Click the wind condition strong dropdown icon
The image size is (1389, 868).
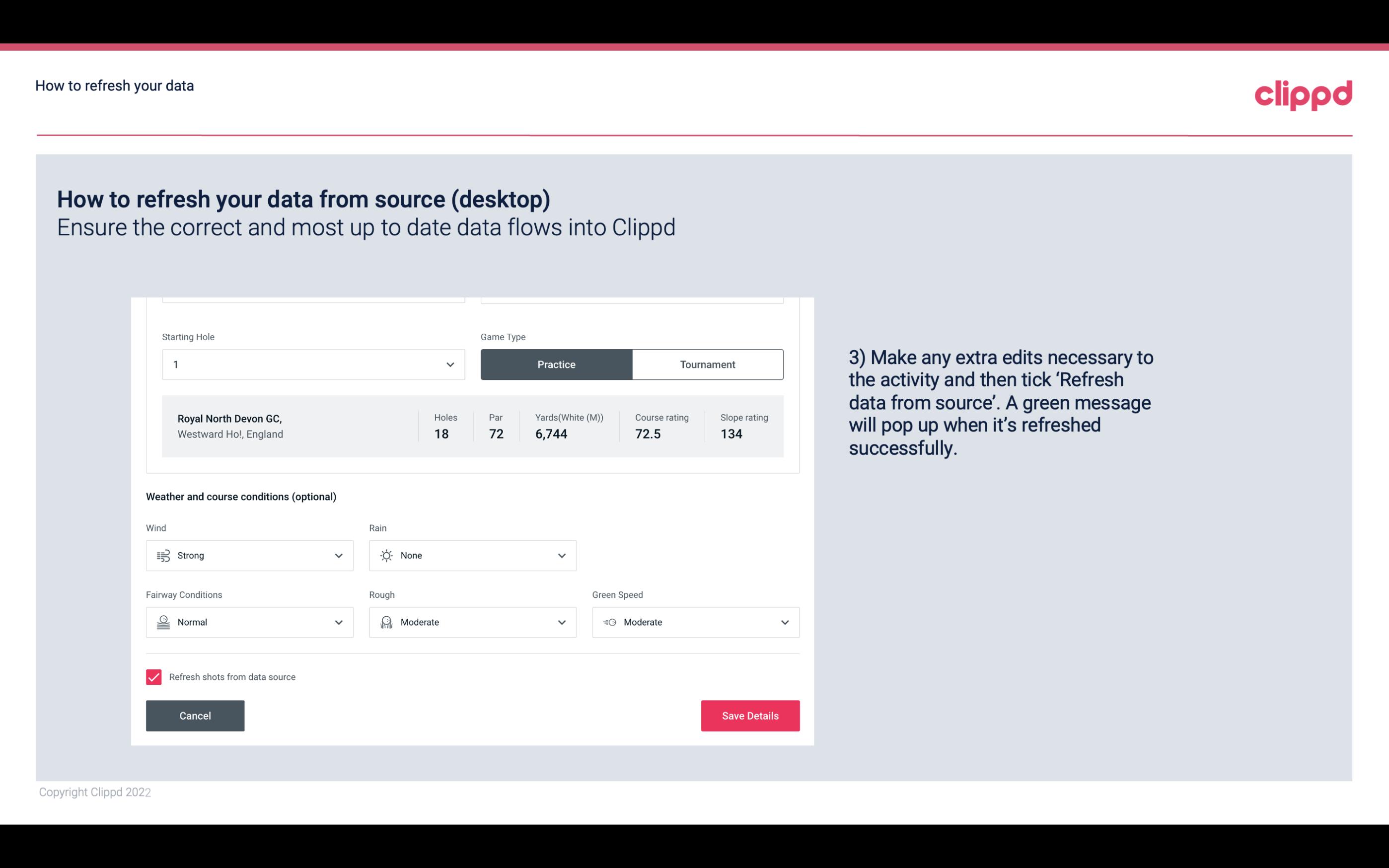coord(338,555)
